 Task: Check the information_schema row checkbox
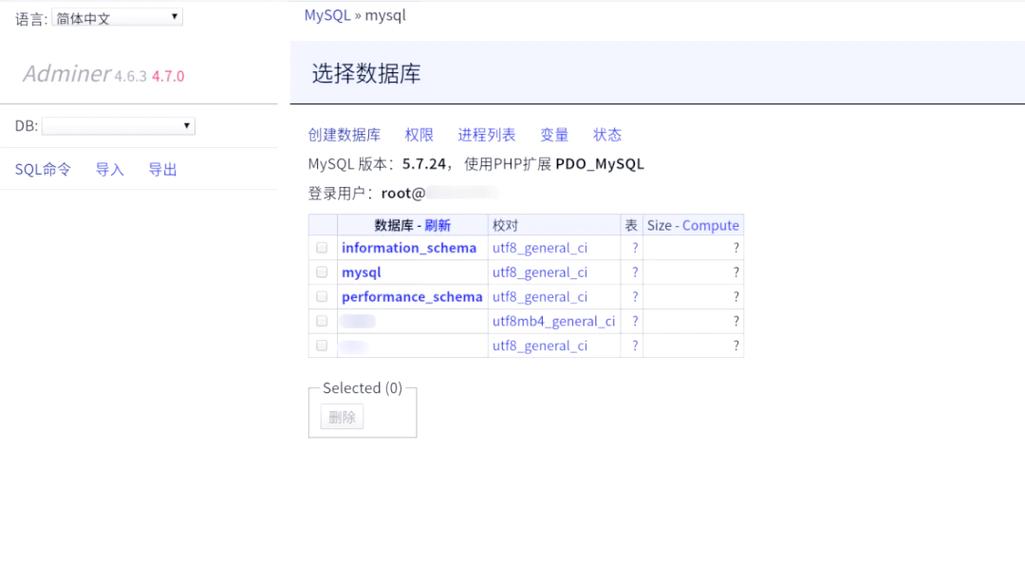coord(322,248)
